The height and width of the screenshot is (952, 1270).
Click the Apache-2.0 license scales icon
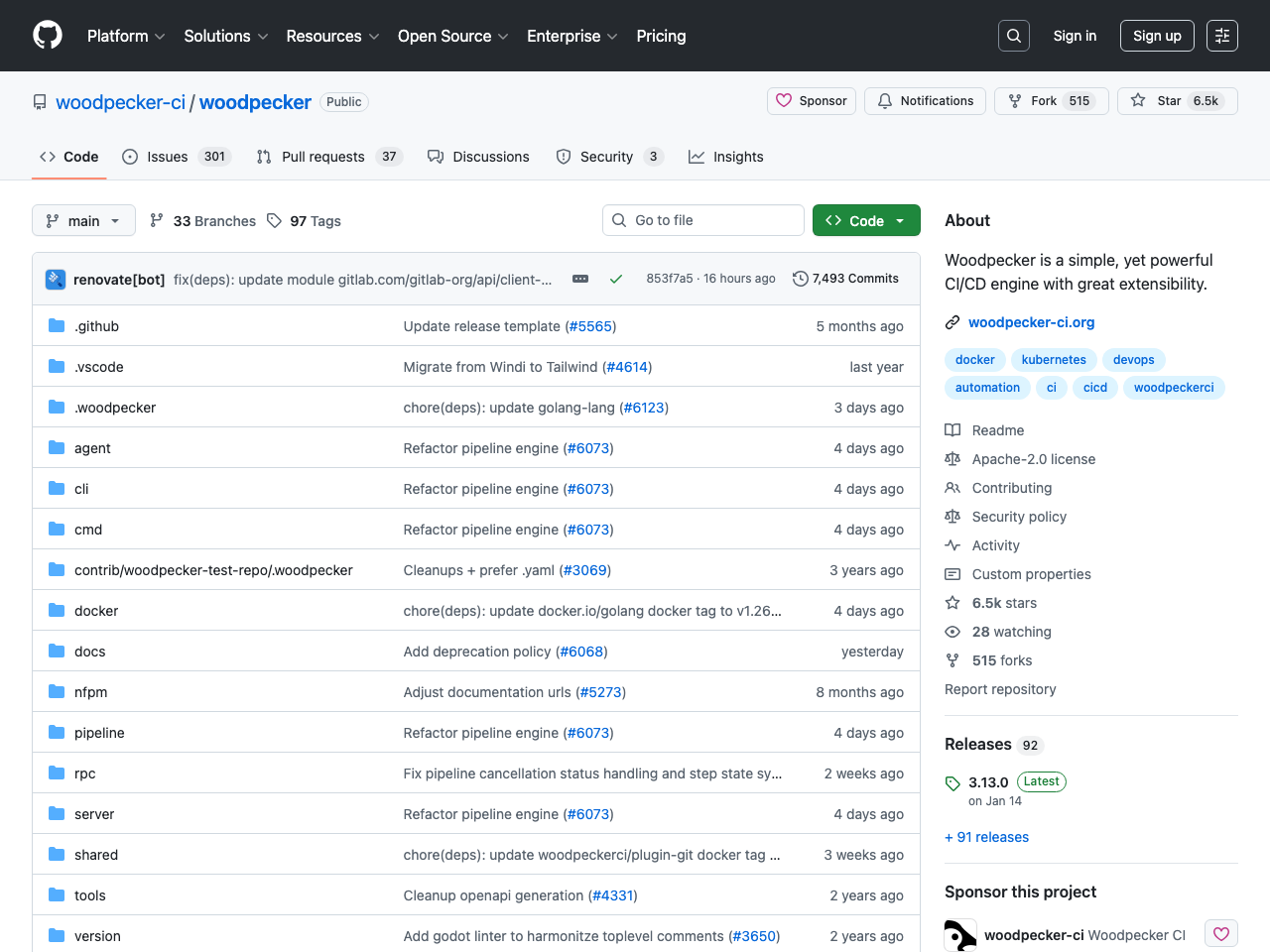pos(953,458)
